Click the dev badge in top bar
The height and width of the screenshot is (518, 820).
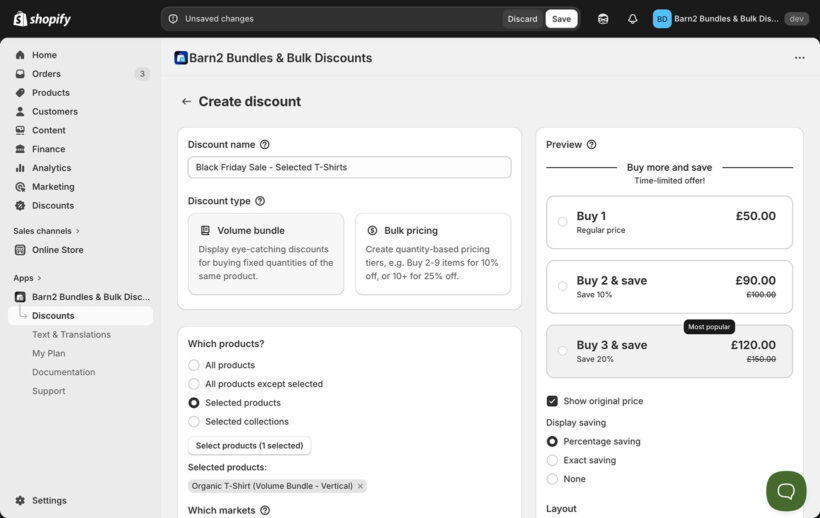click(x=796, y=19)
